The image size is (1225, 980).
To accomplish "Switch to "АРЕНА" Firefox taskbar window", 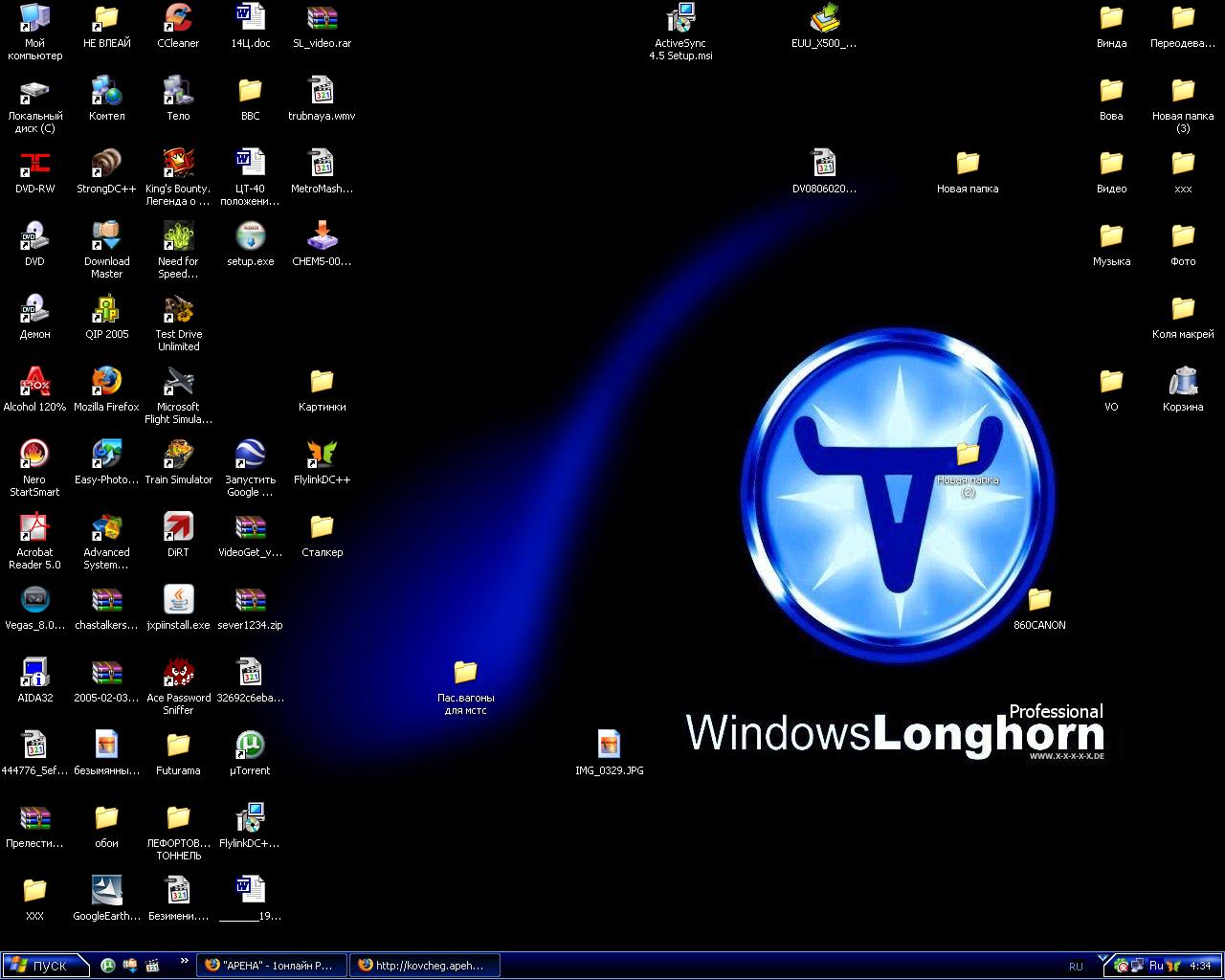I will [272, 966].
